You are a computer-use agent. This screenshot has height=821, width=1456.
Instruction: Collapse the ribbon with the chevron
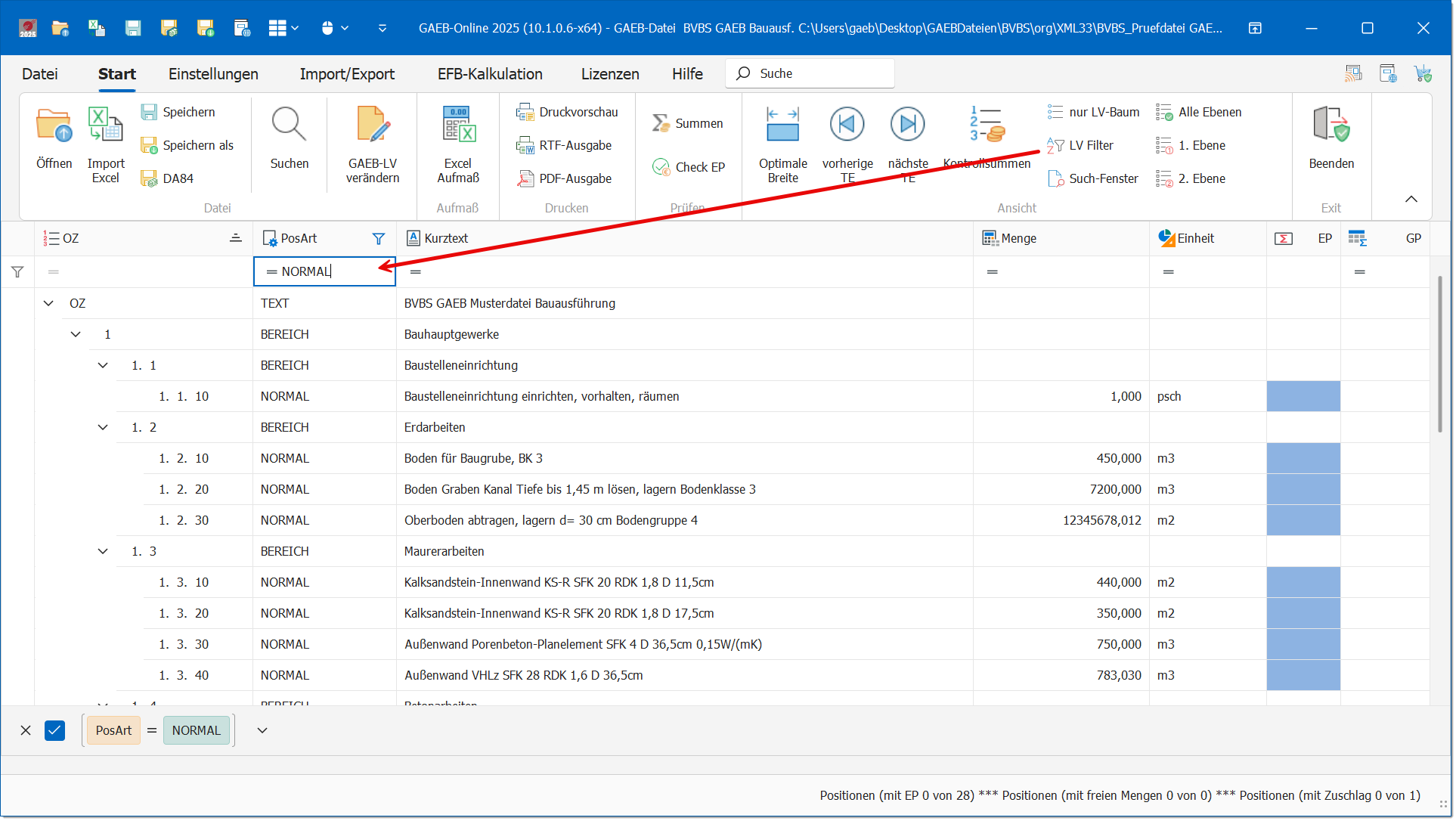tap(1411, 199)
